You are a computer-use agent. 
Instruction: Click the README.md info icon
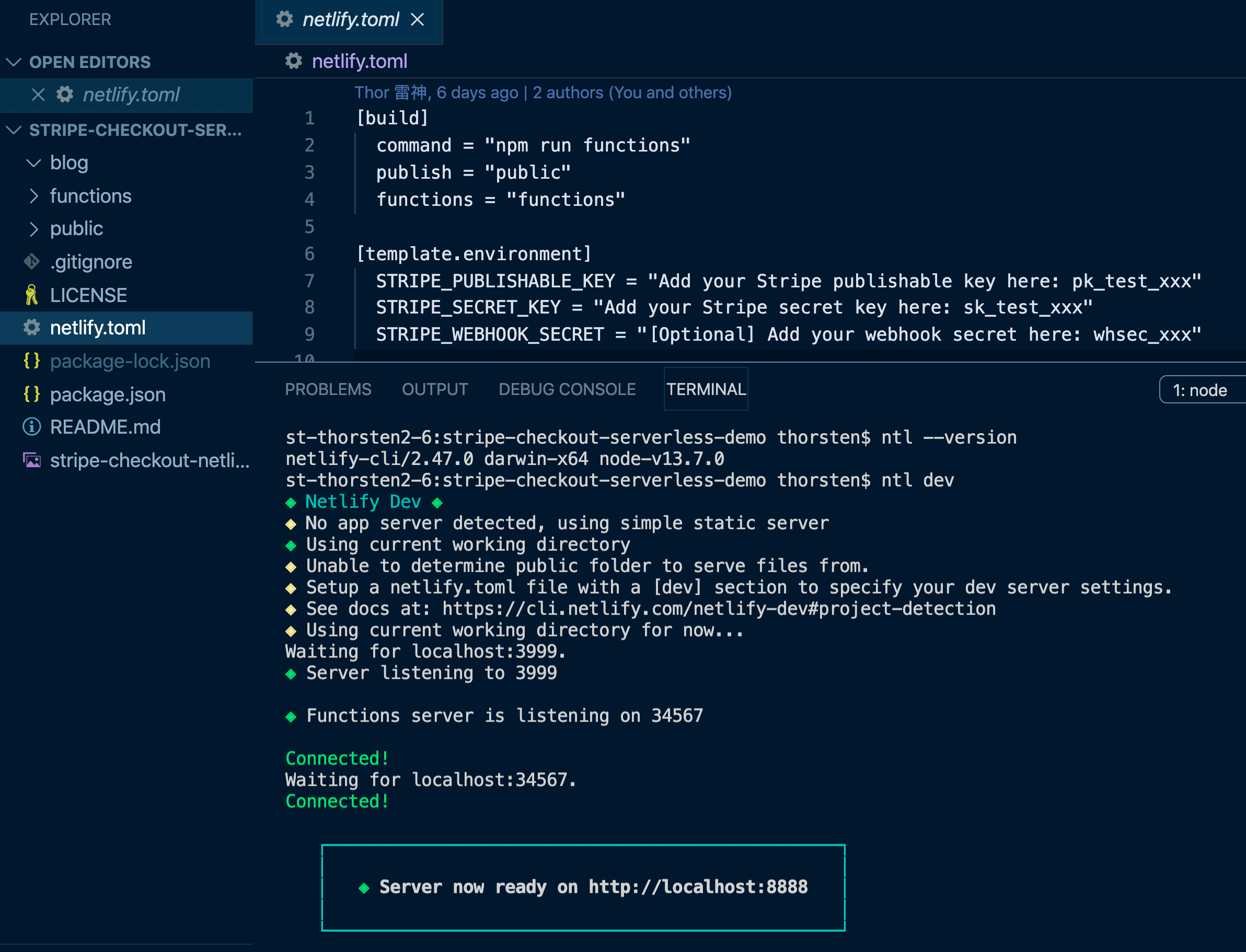click(x=32, y=427)
